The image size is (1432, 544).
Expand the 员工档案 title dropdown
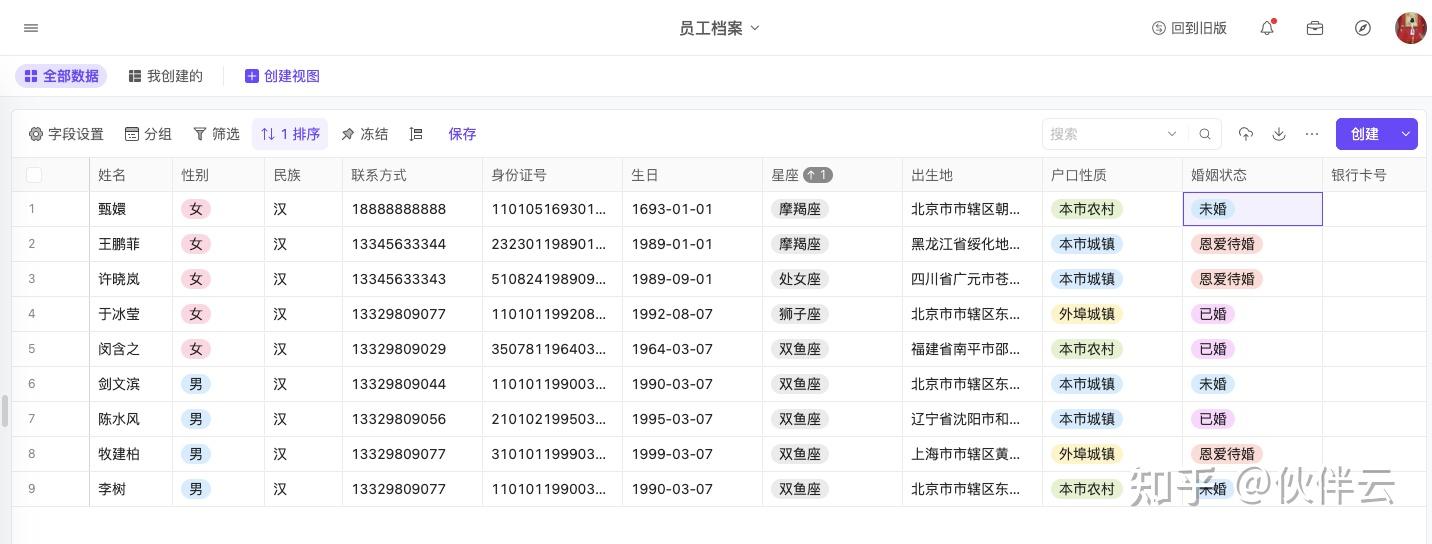[755, 28]
